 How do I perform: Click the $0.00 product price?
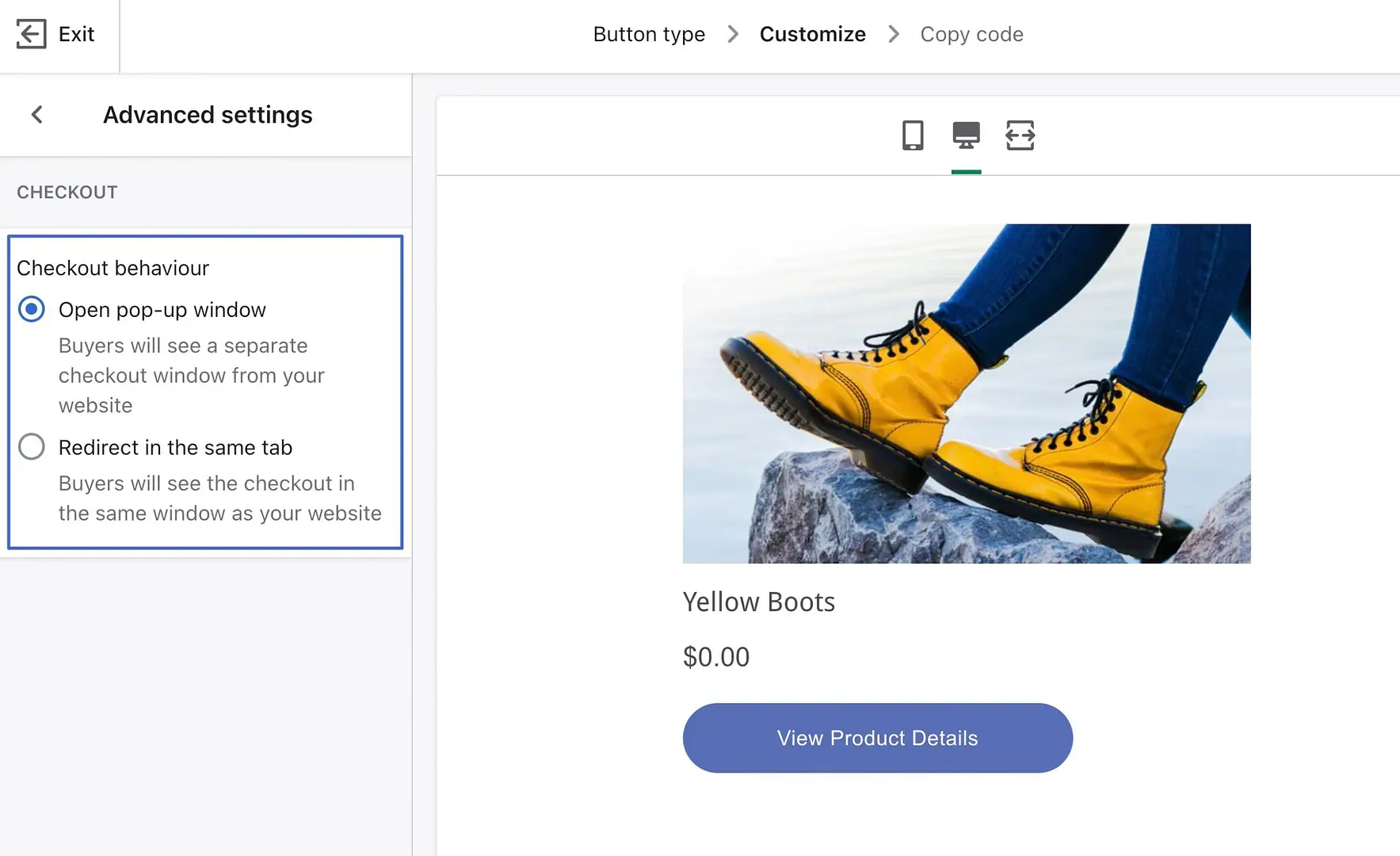point(715,657)
